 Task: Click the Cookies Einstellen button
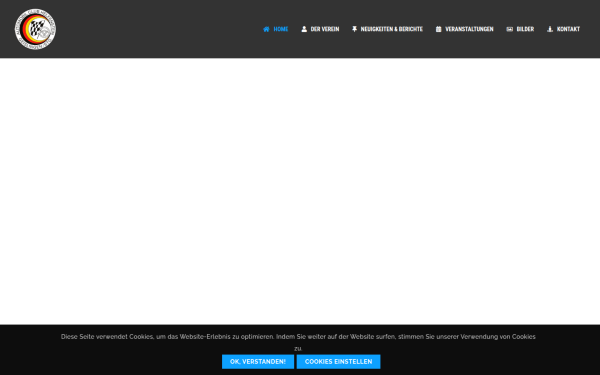[339, 362]
